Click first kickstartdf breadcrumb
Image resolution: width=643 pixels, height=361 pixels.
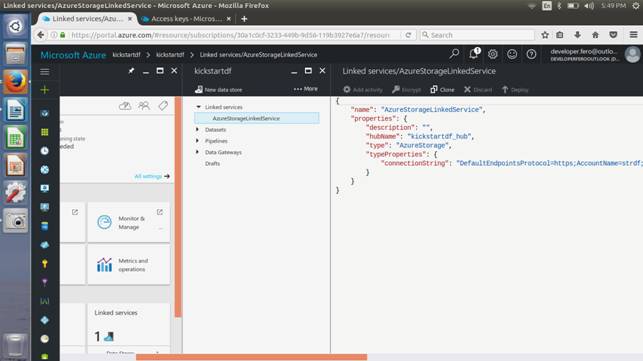(x=126, y=55)
